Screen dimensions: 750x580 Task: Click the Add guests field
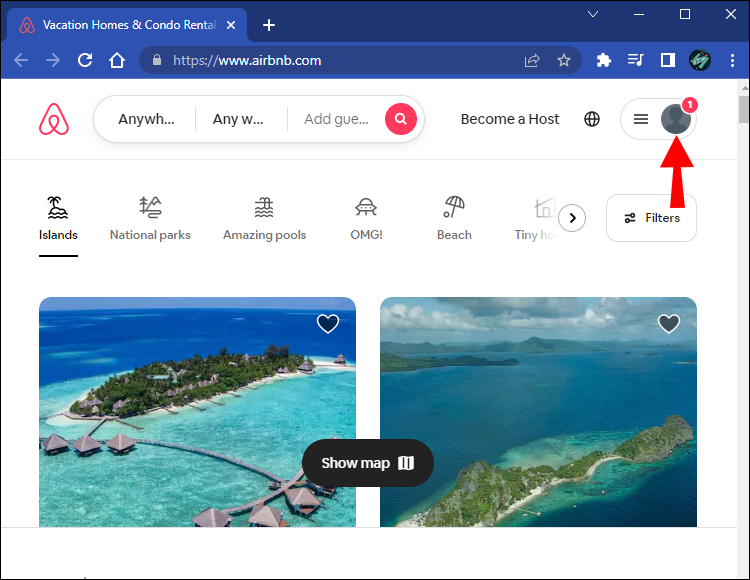tap(336, 119)
